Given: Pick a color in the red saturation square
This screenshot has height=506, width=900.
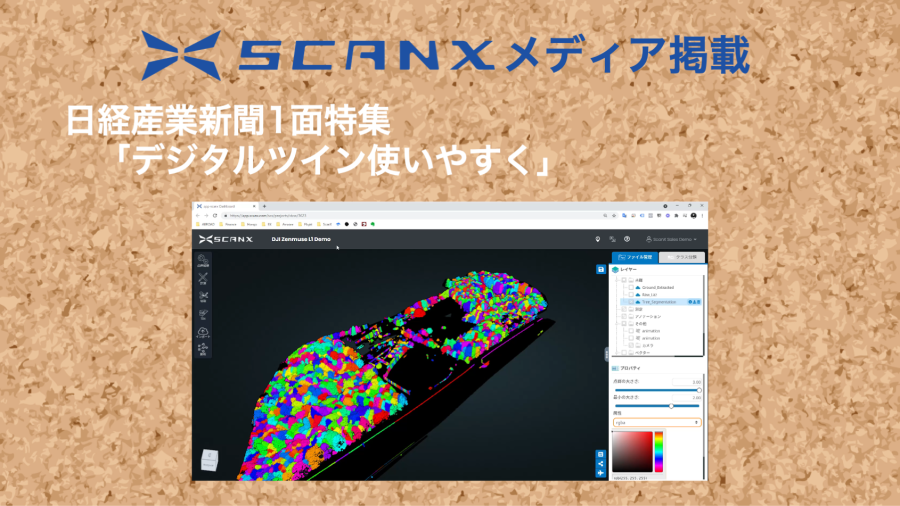Looking at the screenshot, I should 632,451.
